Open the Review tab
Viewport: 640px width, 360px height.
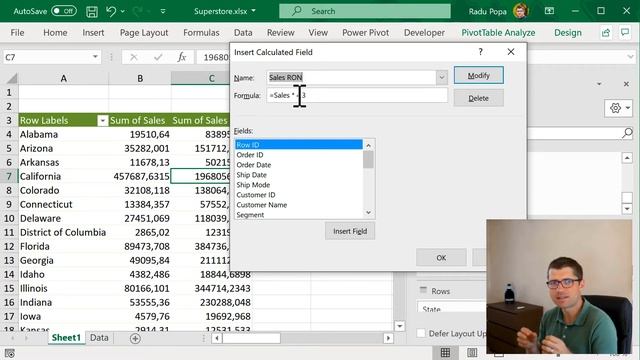pyautogui.click(x=280, y=33)
